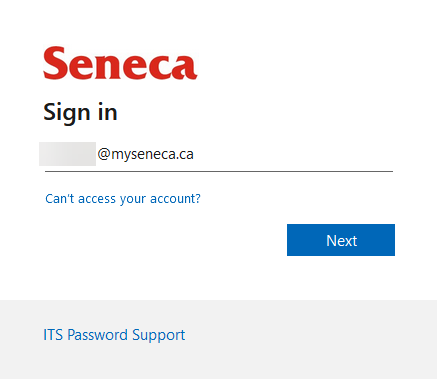Open the "Can't access your account?" link
Viewport: 437px width, 379px height.
(x=123, y=199)
